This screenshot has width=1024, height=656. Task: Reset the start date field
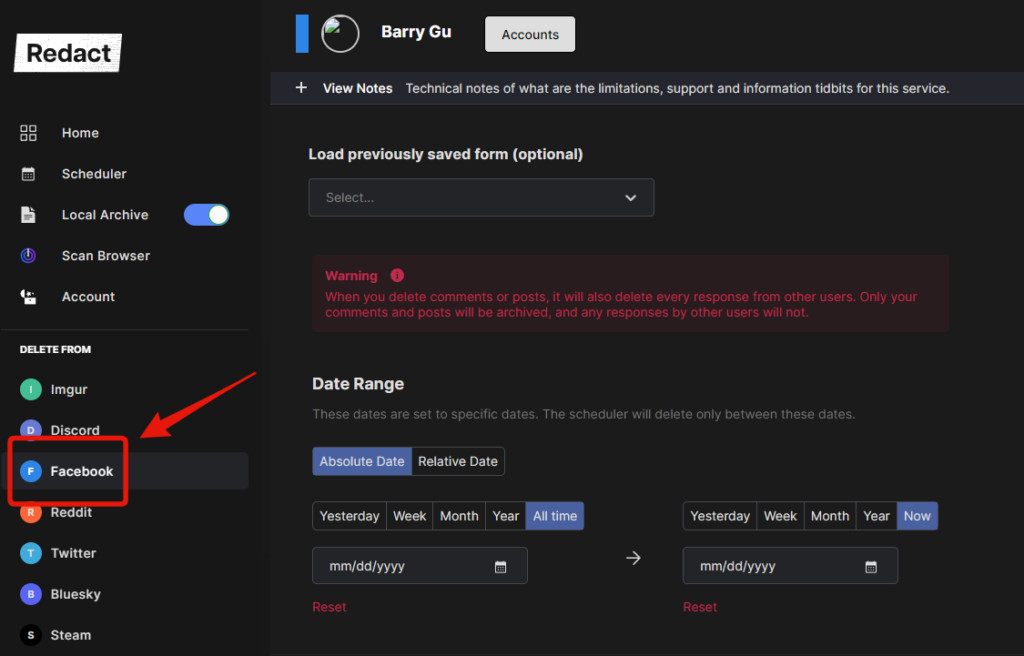tap(329, 607)
